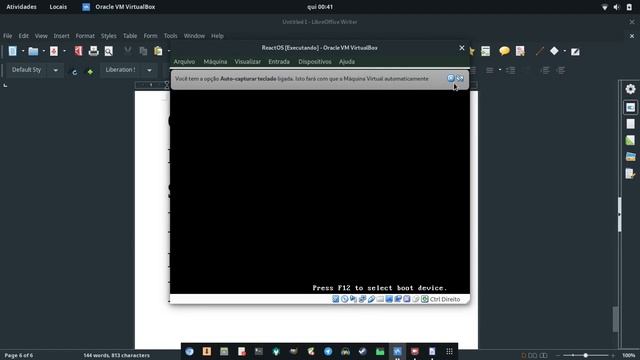Open the sidebar settings gear
Image resolution: width=640 pixels, height=360 pixels.
tap(630, 89)
